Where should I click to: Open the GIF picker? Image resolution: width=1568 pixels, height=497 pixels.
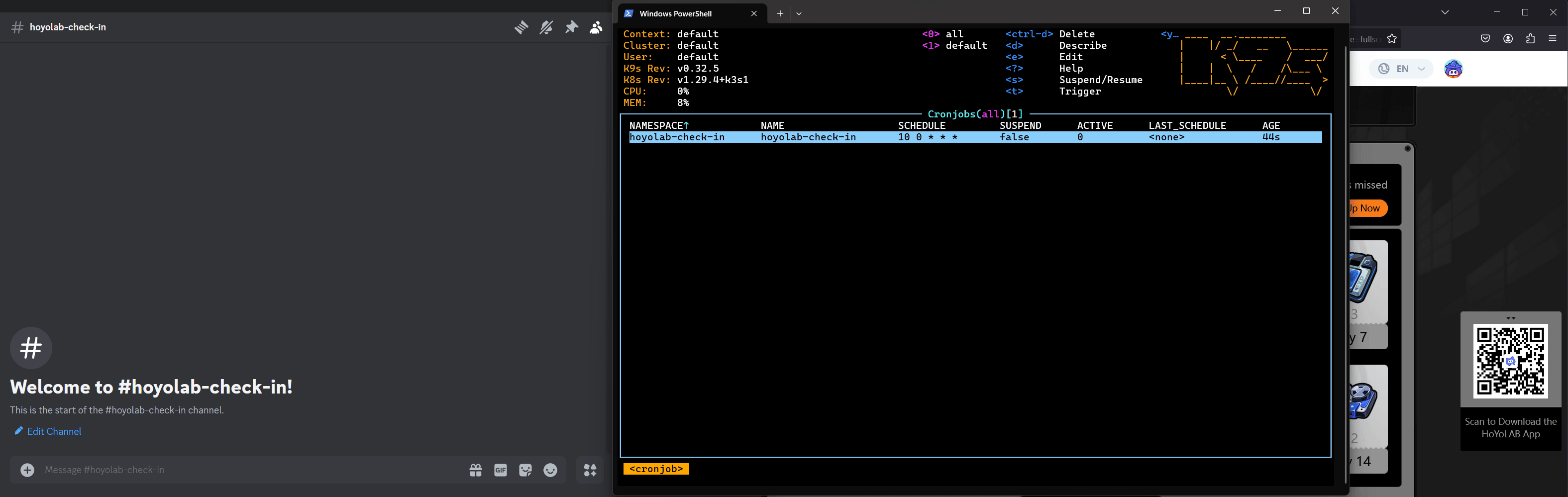point(500,470)
